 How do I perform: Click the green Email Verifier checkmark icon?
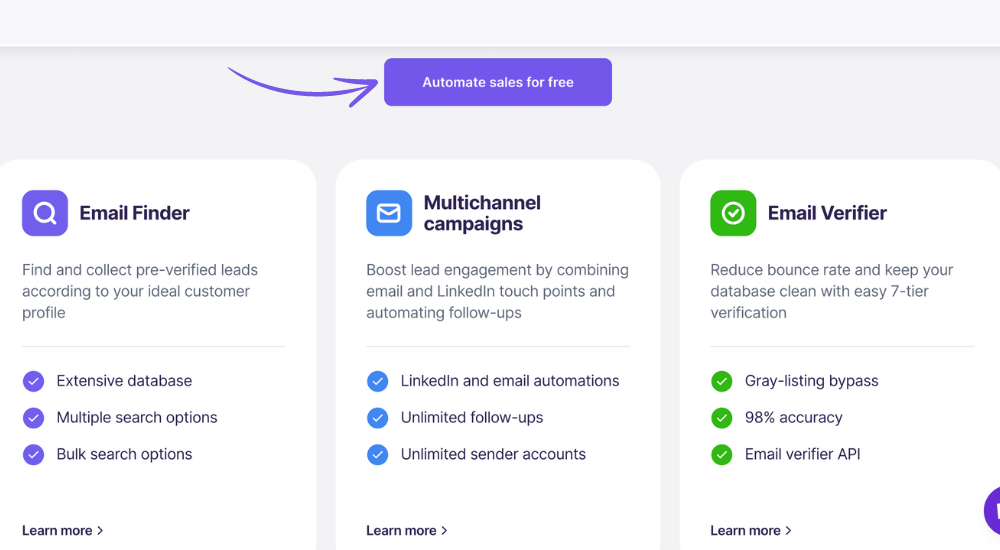point(733,213)
